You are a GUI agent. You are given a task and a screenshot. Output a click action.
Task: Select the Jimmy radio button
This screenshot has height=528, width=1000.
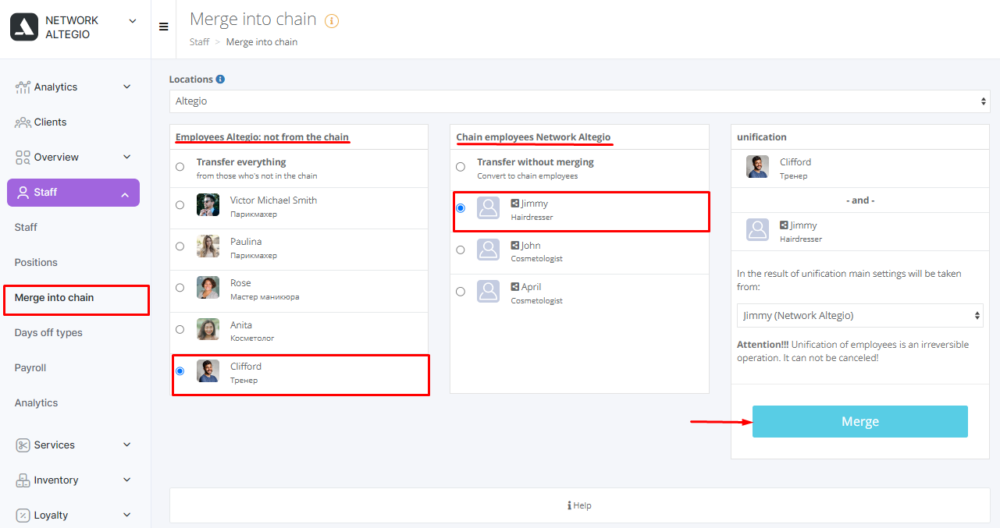click(460, 209)
